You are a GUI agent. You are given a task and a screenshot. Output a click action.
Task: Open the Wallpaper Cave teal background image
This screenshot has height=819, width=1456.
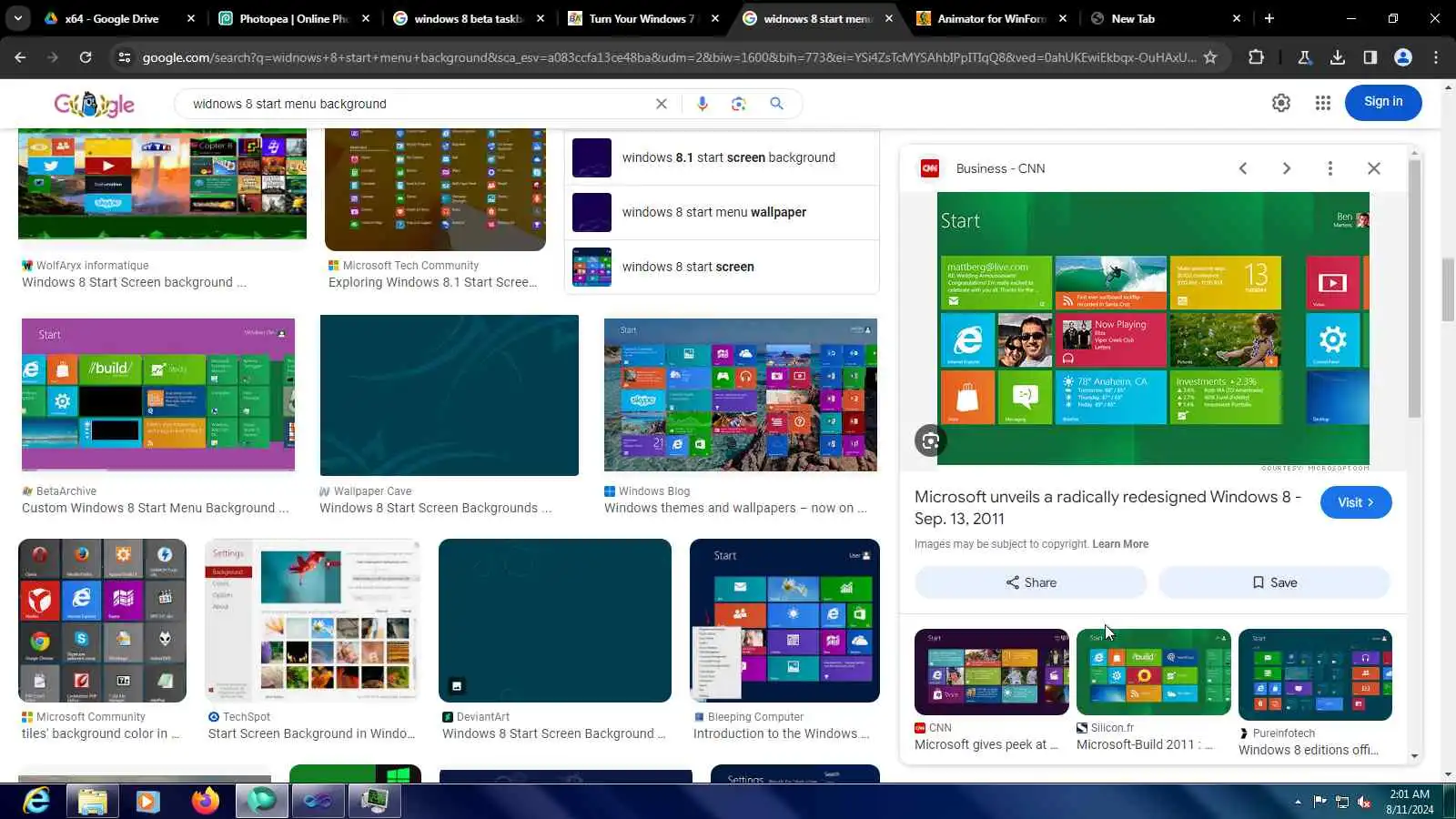pos(450,395)
